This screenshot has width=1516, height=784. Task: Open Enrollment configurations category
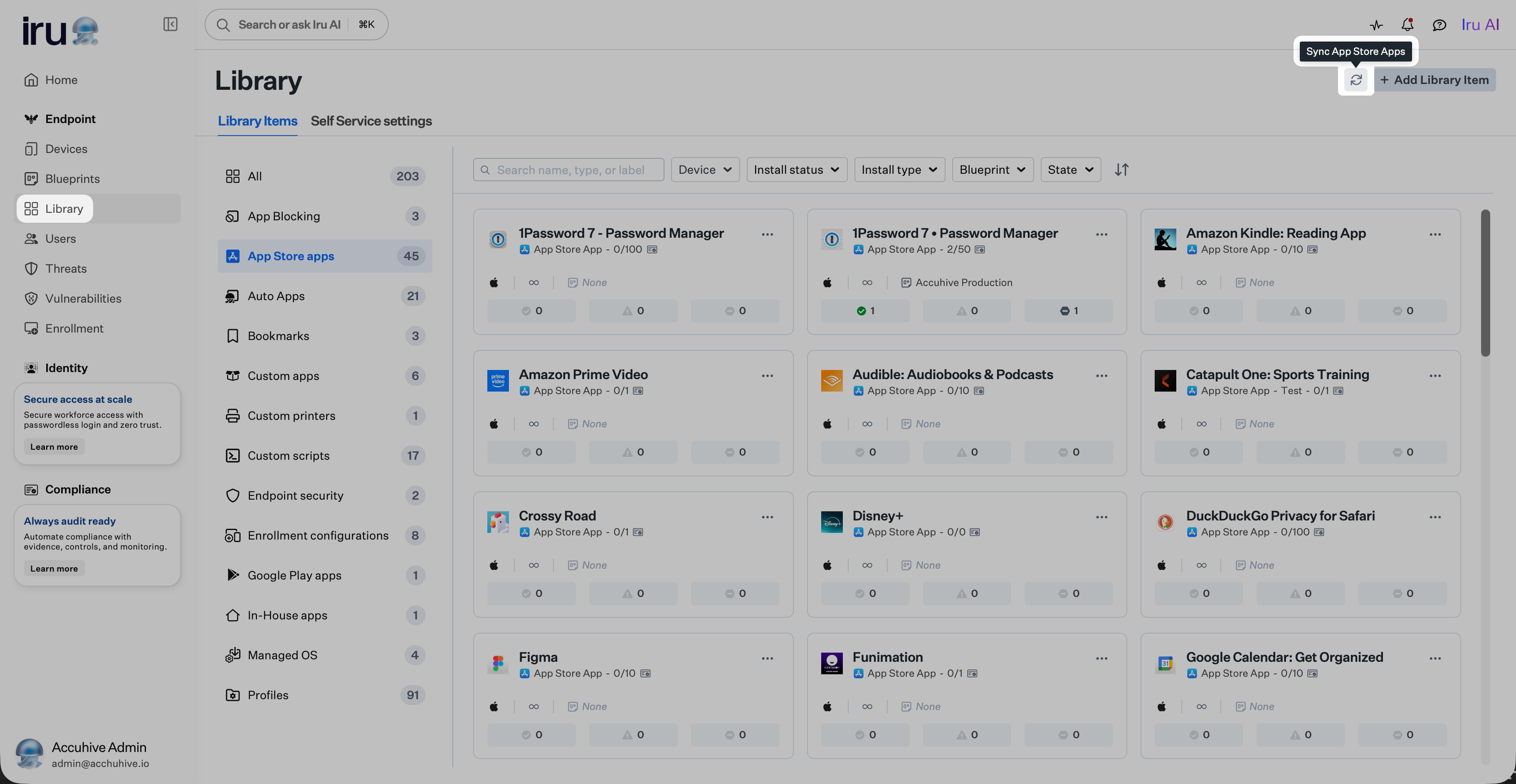[325, 535]
